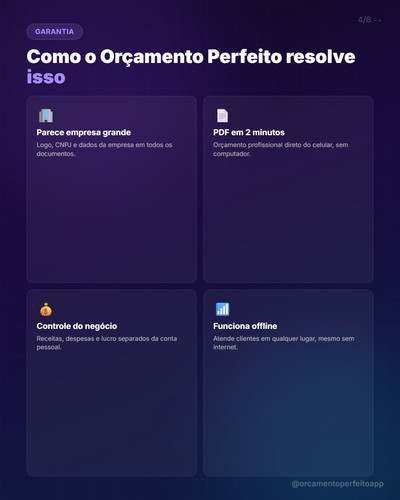Click the 'Logo, CNPJ e dados da empresa' description

tap(104, 149)
